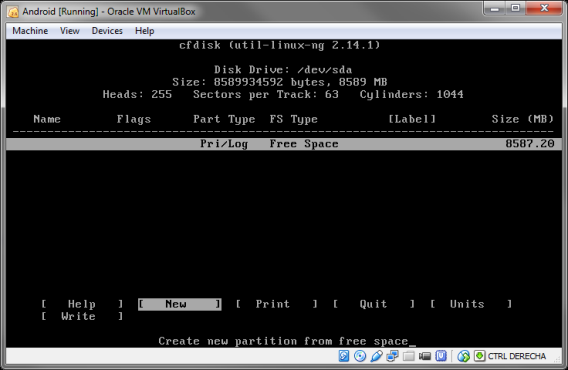Select the cfdisk Units option
Screen dimensions: 568x370
click(x=471, y=304)
